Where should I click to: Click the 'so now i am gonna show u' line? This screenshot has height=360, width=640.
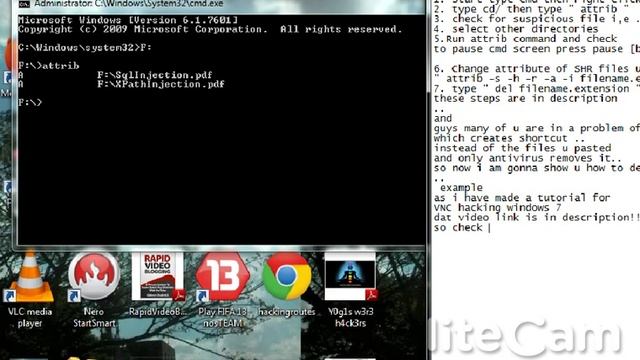(537, 168)
